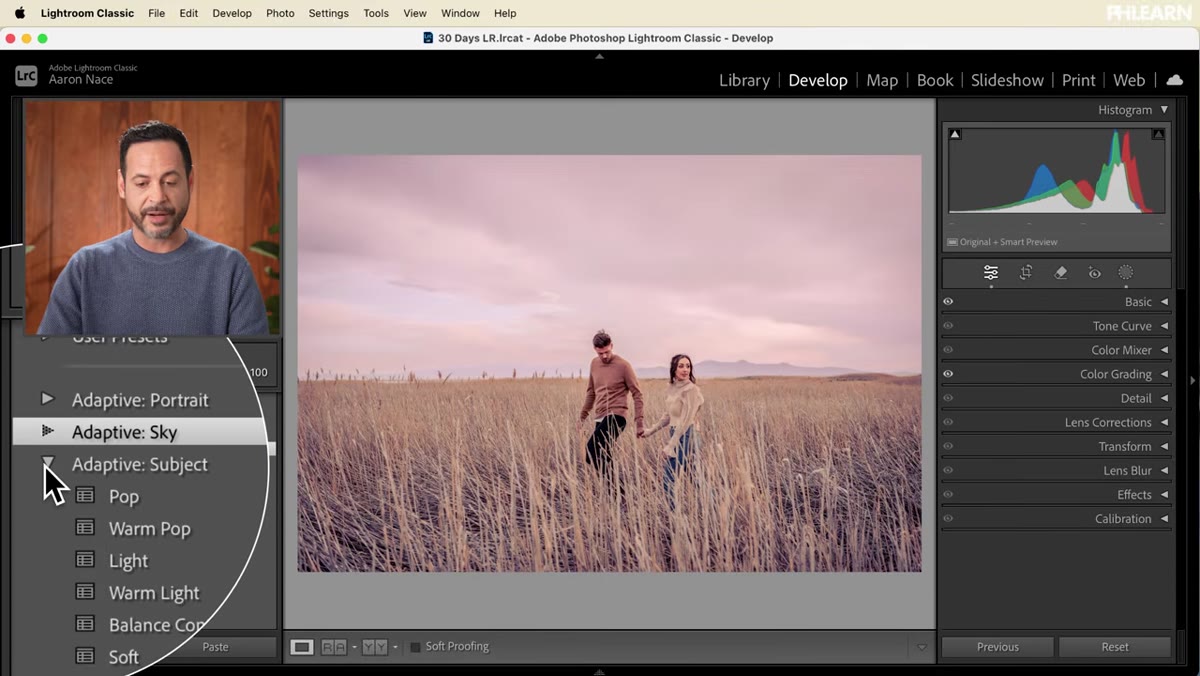Expand the Calibration panel triangle
The image size is (1200, 676).
click(1164, 518)
